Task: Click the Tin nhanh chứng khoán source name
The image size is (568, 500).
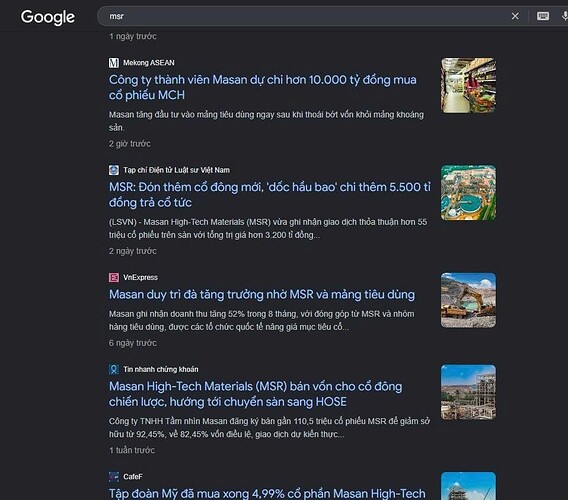Action: tap(161, 369)
